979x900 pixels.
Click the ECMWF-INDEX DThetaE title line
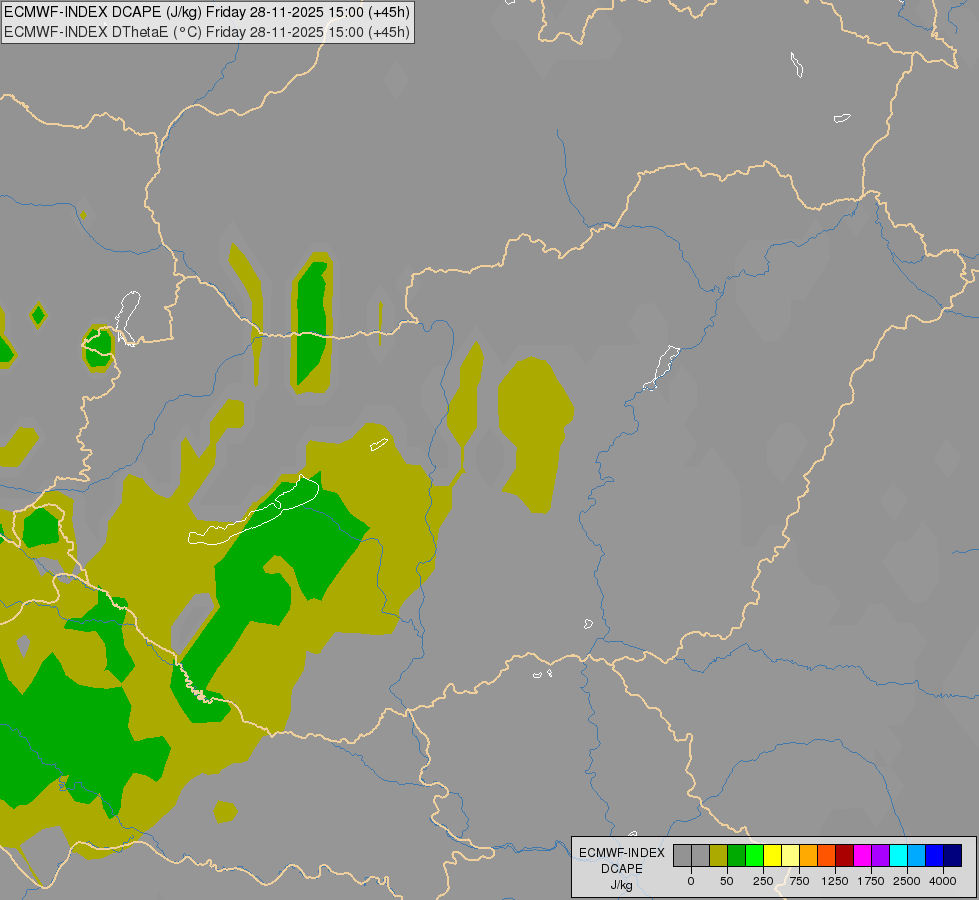tap(207, 32)
